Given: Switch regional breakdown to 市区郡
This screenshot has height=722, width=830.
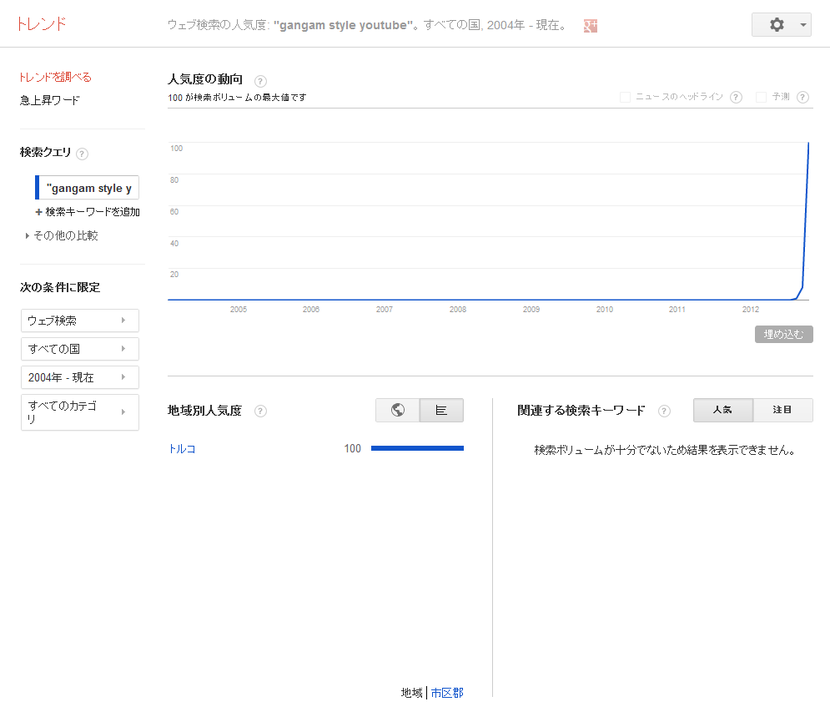Looking at the screenshot, I should point(447,693).
